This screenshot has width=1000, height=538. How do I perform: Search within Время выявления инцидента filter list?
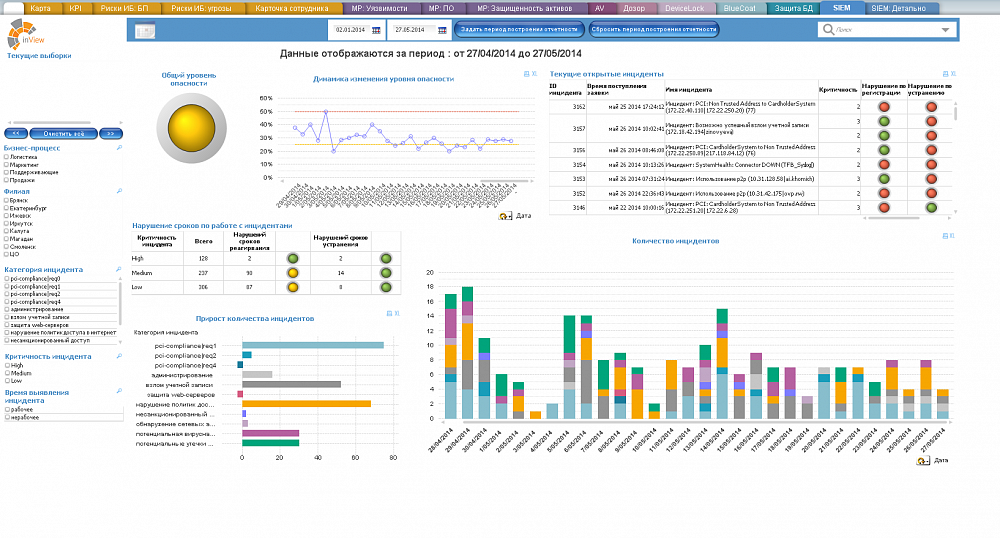119,391
